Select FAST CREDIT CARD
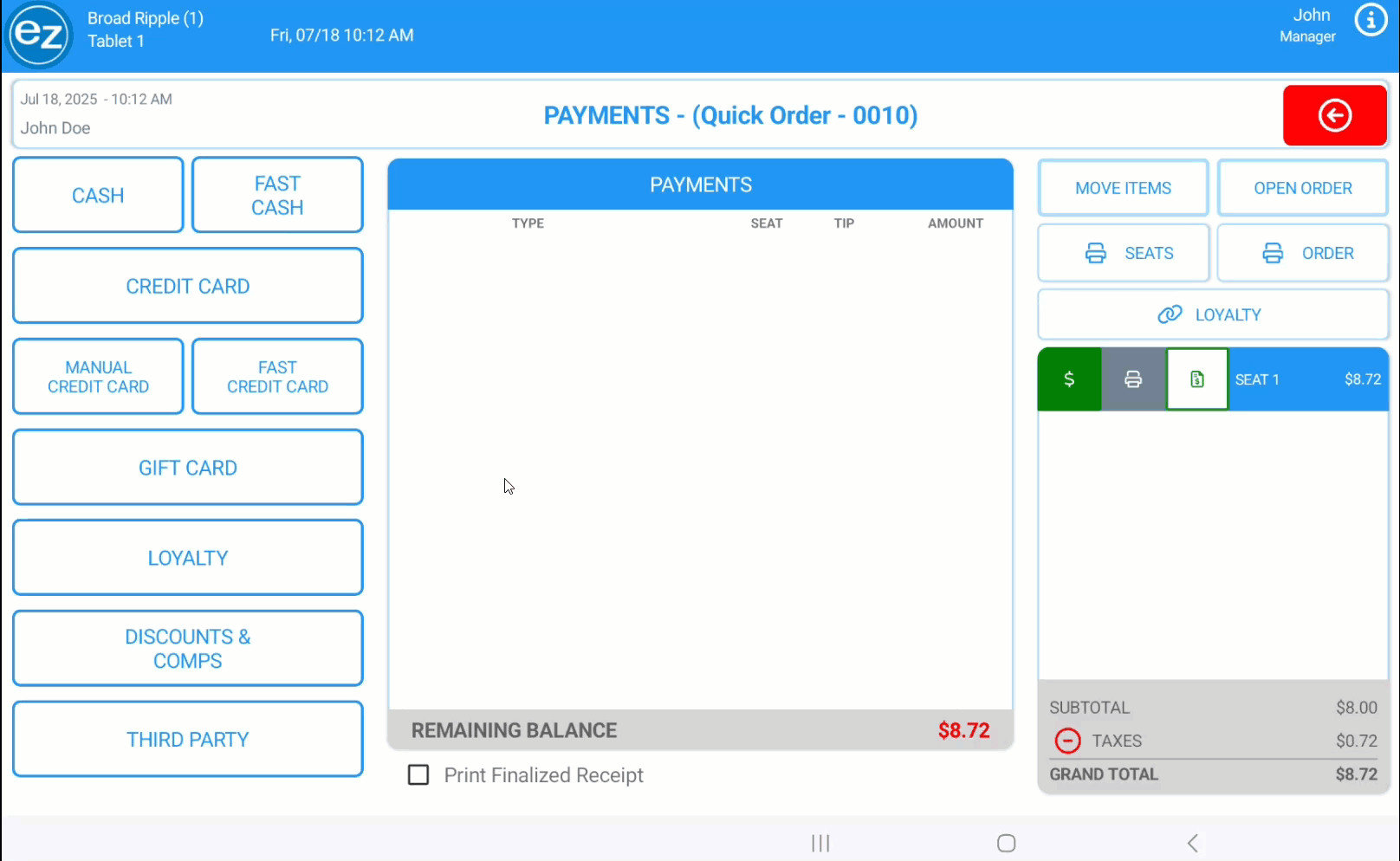 (x=277, y=377)
